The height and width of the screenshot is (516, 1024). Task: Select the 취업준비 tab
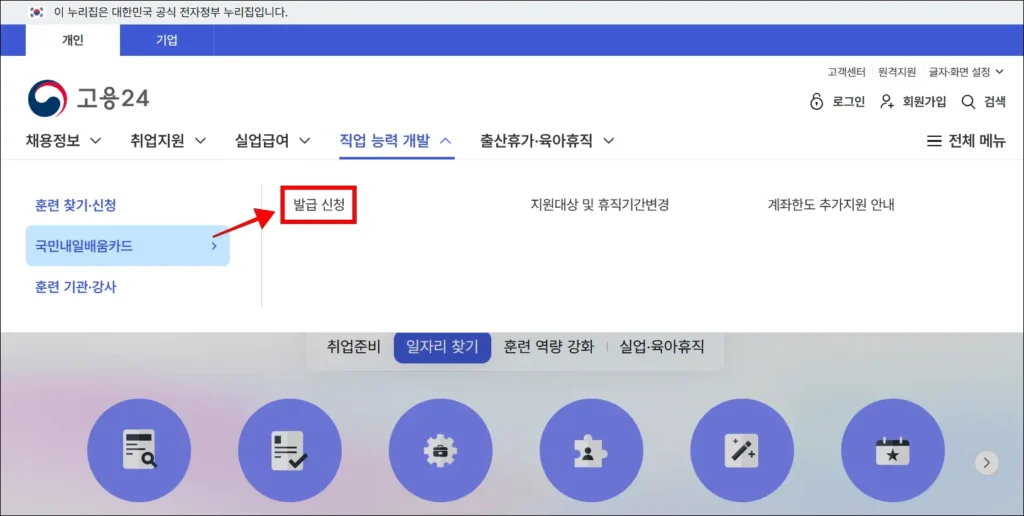point(353,346)
